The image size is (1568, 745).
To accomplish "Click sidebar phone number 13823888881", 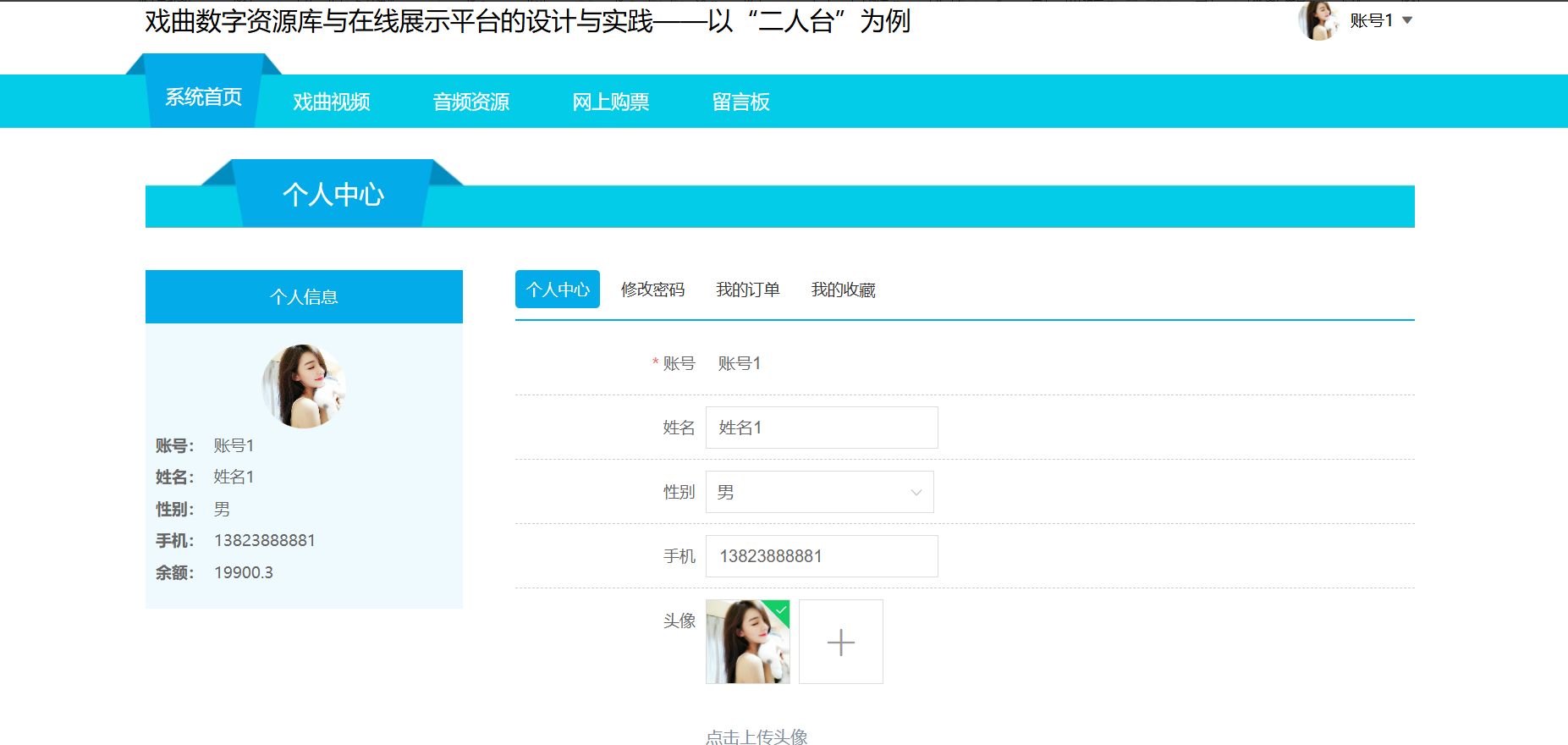I will click(x=265, y=540).
